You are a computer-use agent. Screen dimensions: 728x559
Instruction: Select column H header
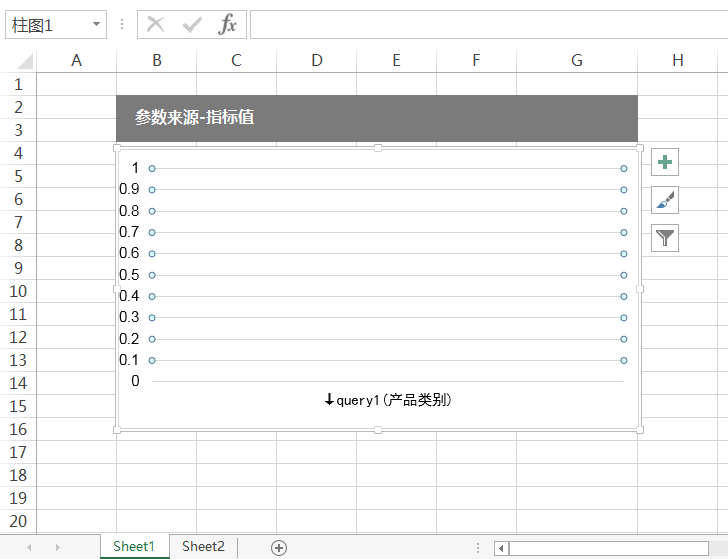pos(678,60)
